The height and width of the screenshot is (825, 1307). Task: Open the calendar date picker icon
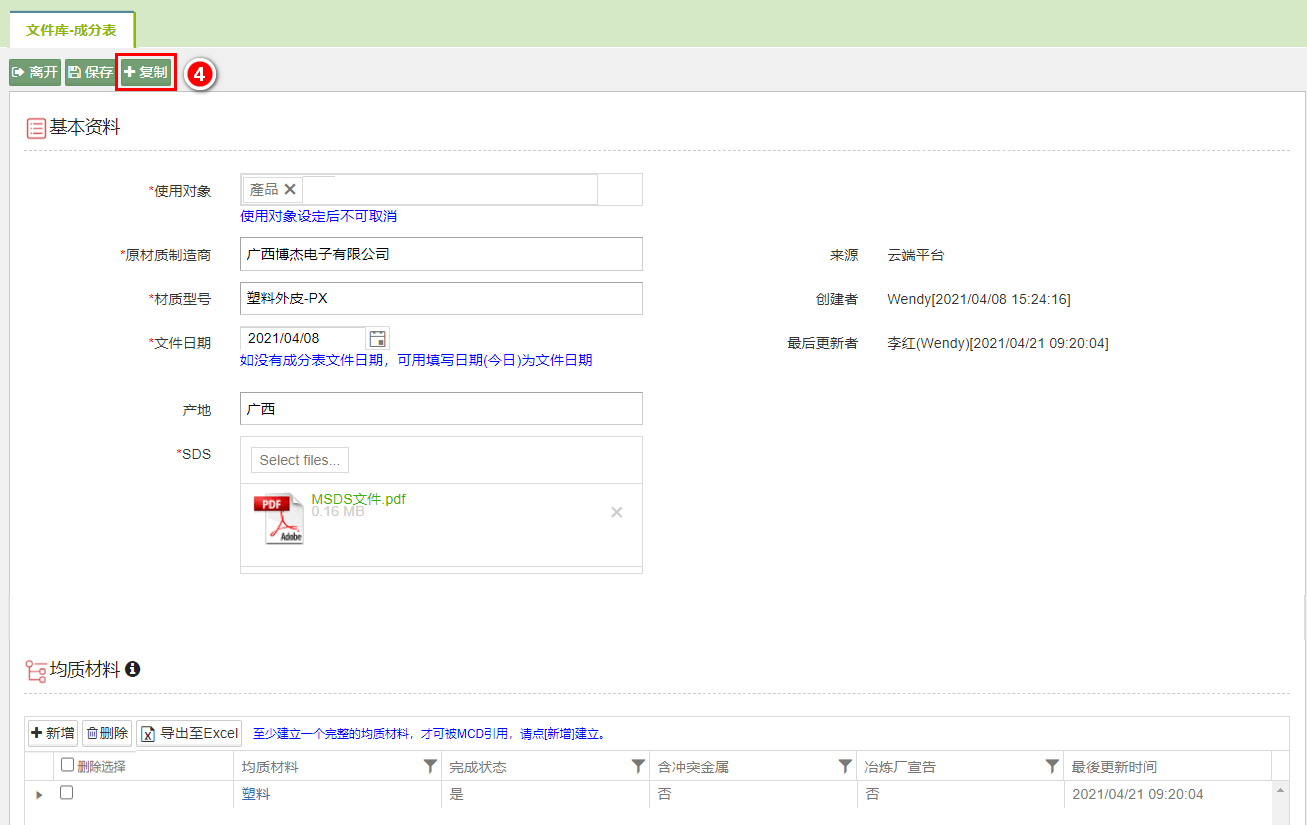(x=378, y=338)
